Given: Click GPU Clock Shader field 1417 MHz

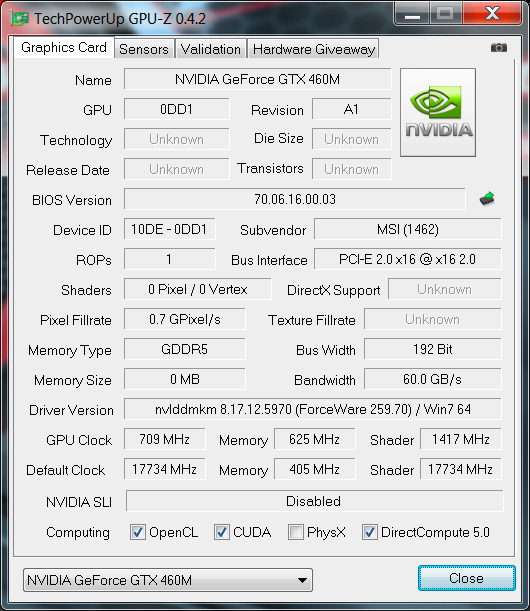Looking at the screenshot, I should pos(461,439).
